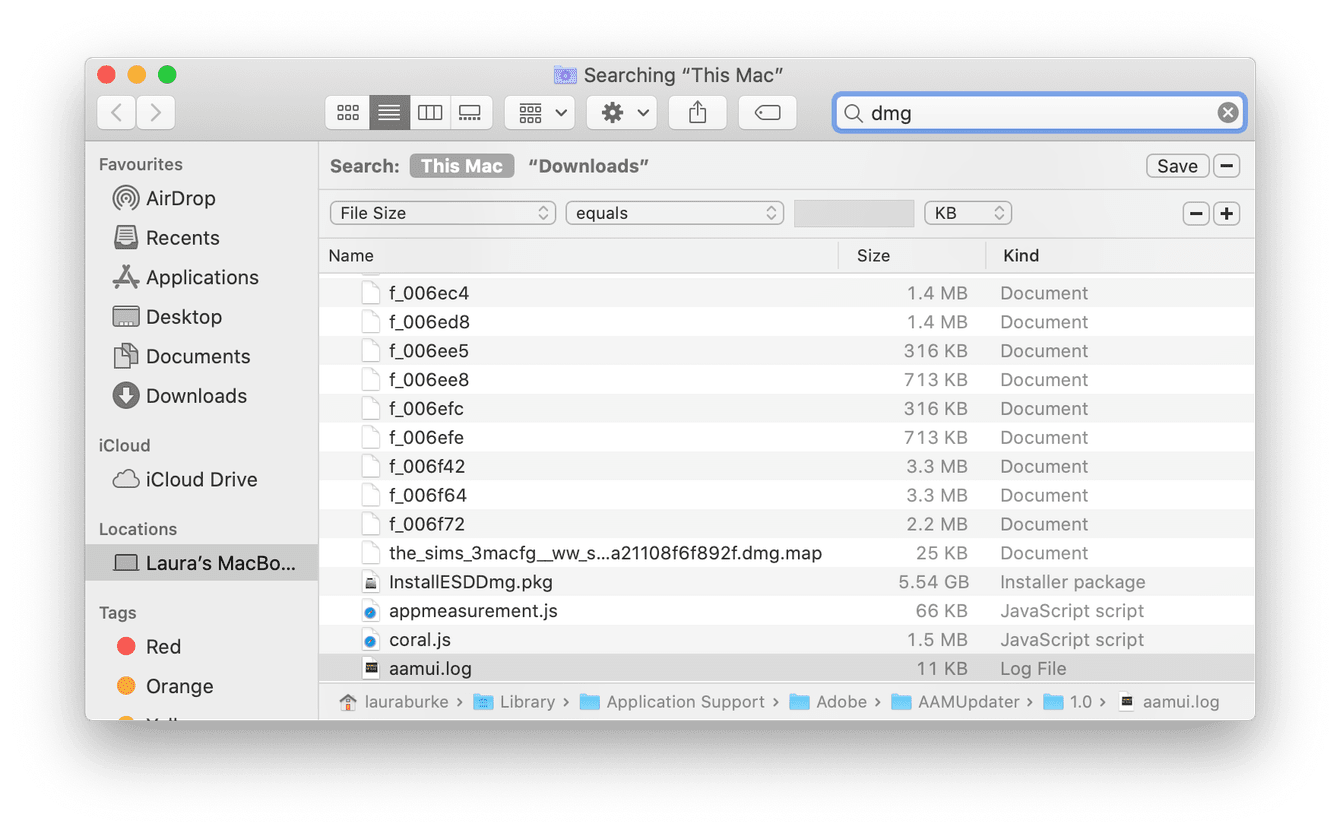Clear the dmg search field
The width and height of the screenshot is (1340, 833).
(x=1227, y=112)
